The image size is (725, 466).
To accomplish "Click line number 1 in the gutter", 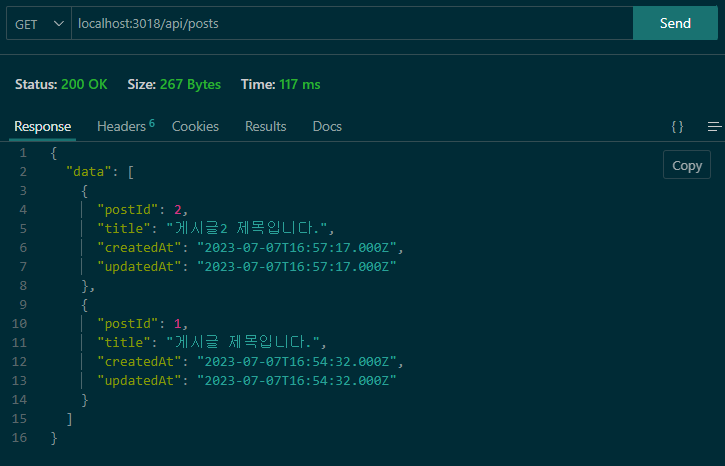I will [x=23, y=153].
